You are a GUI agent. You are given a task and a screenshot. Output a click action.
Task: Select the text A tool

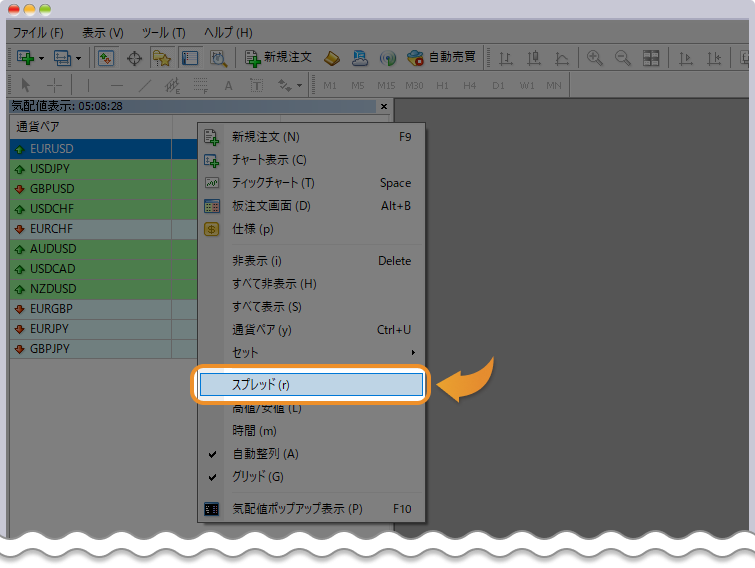(x=228, y=86)
